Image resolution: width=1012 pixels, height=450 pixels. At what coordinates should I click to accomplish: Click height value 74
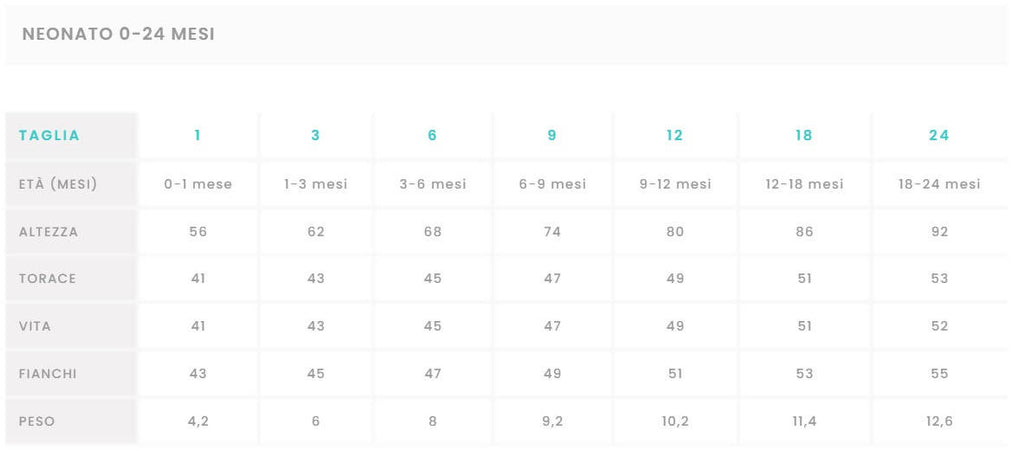point(552,231)
